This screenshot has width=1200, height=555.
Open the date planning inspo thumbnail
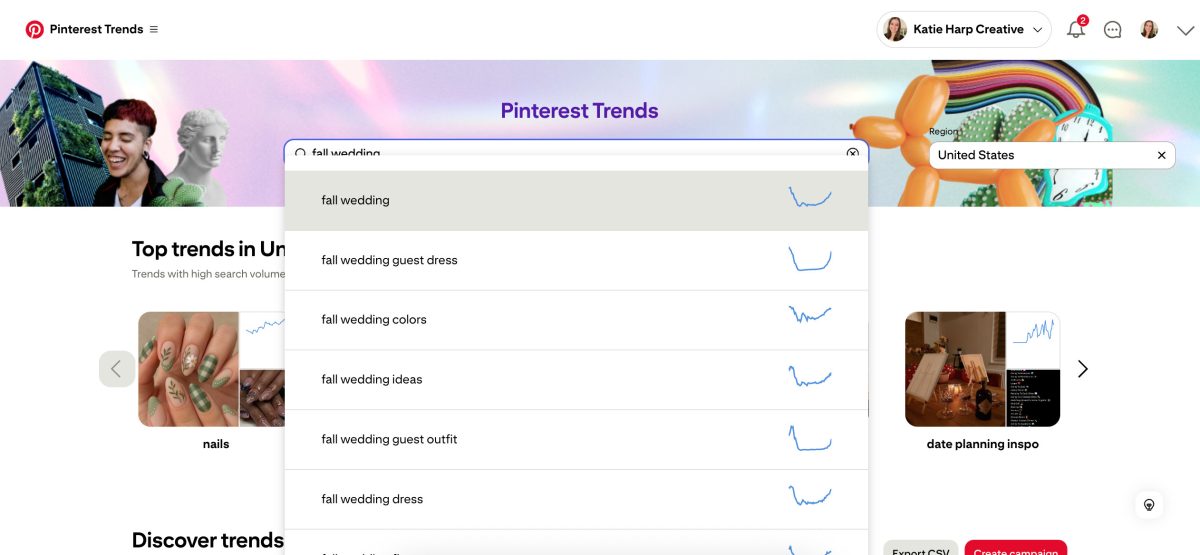point(955,369)
